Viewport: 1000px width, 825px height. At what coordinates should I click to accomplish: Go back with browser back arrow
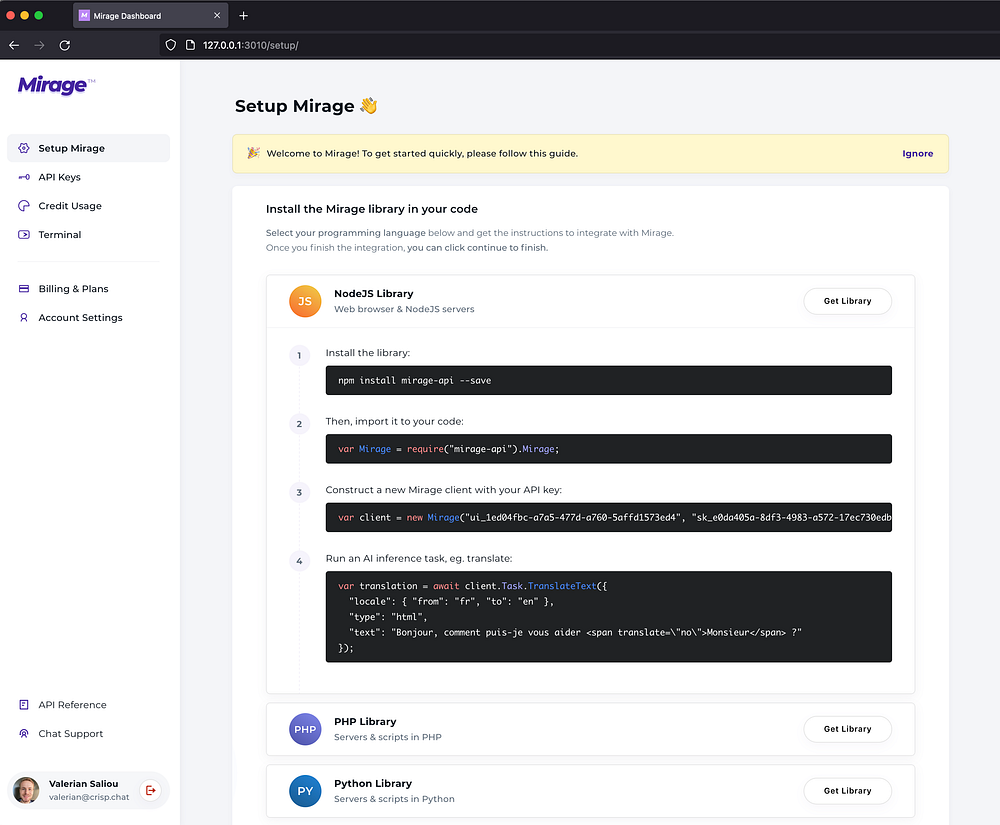(x=14, y=45)
